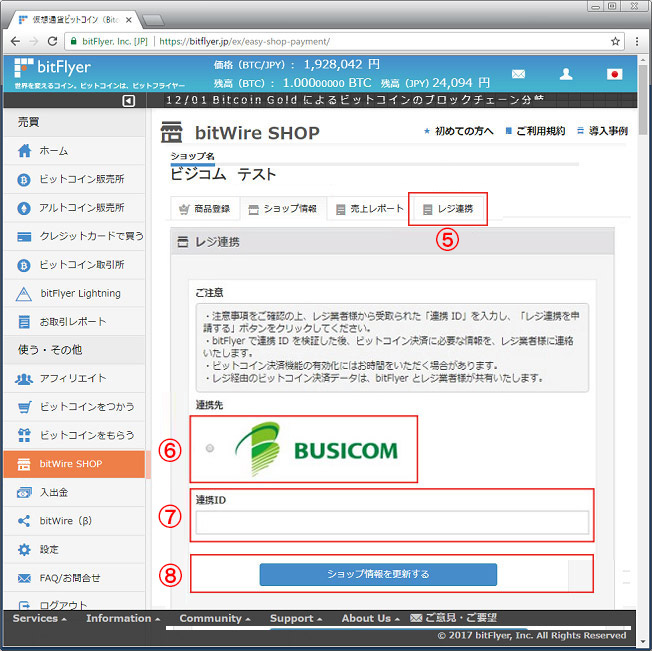Click the 連携ID input field
Viewport: 652px width, 651px height.
coord(392,522)
